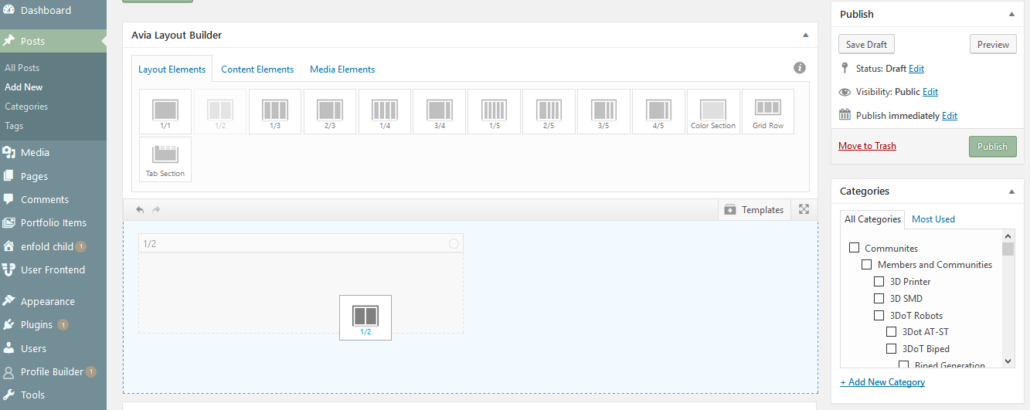Open the Most Used categories tab
Screen dimensions: 1030x410
pos(933,219)
